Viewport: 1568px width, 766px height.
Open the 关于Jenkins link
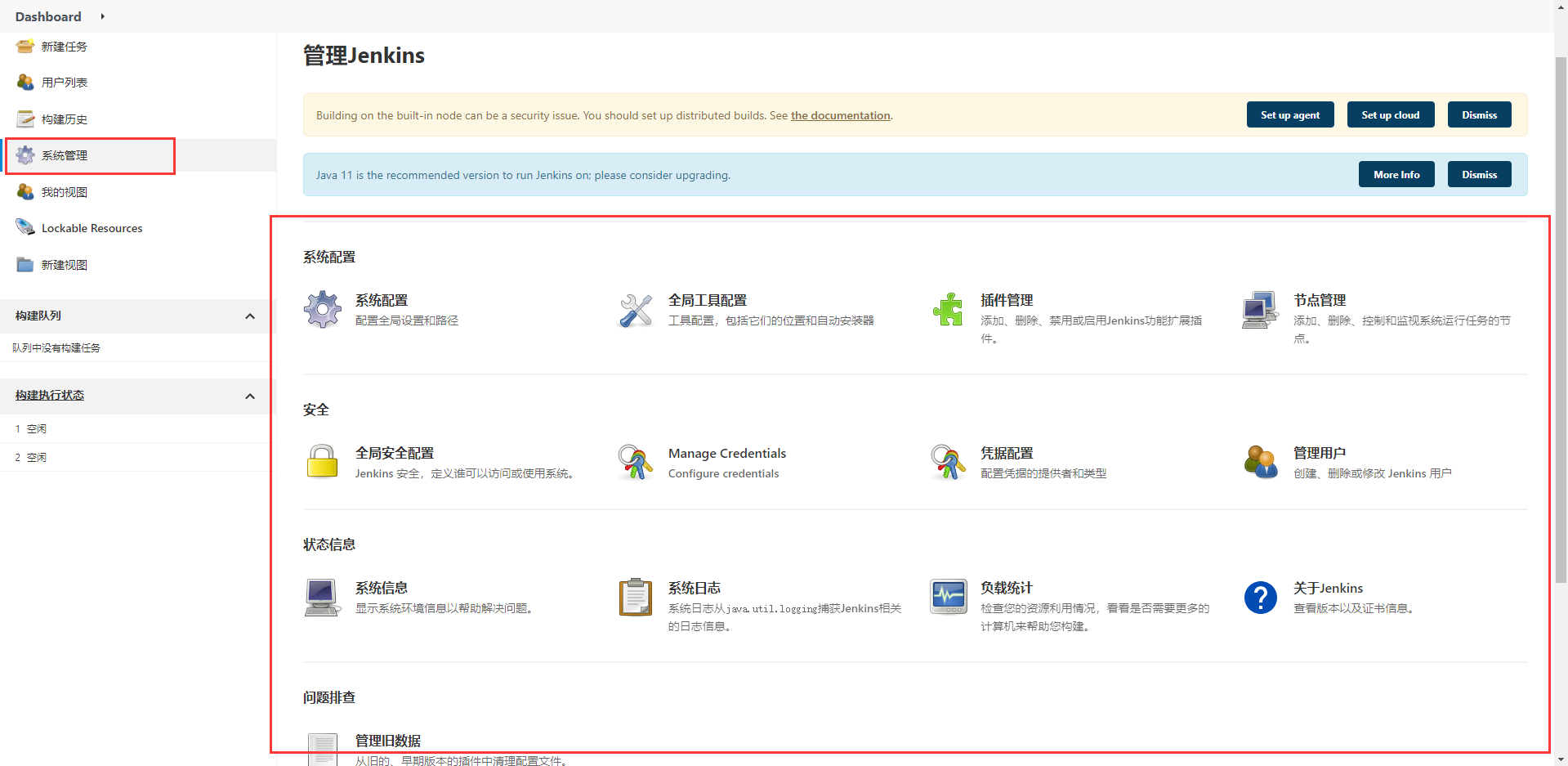point(1328,588)
